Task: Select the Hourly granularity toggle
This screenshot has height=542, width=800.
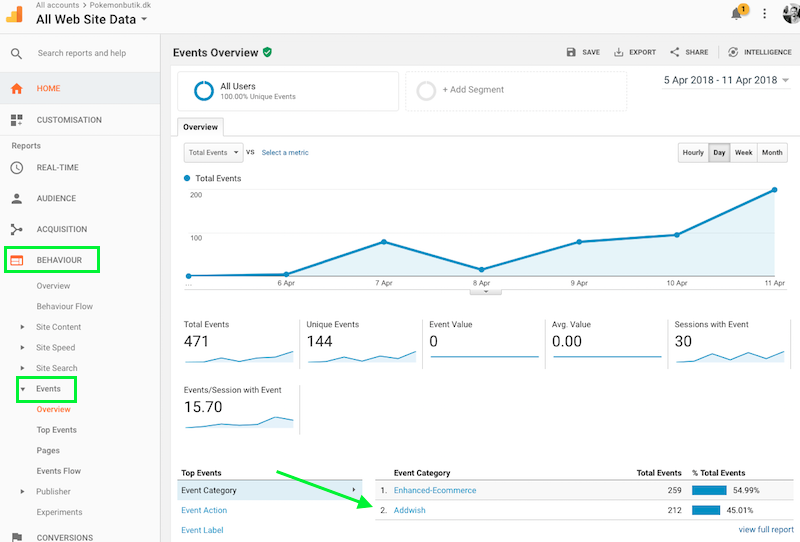Action: pos(692,153)
